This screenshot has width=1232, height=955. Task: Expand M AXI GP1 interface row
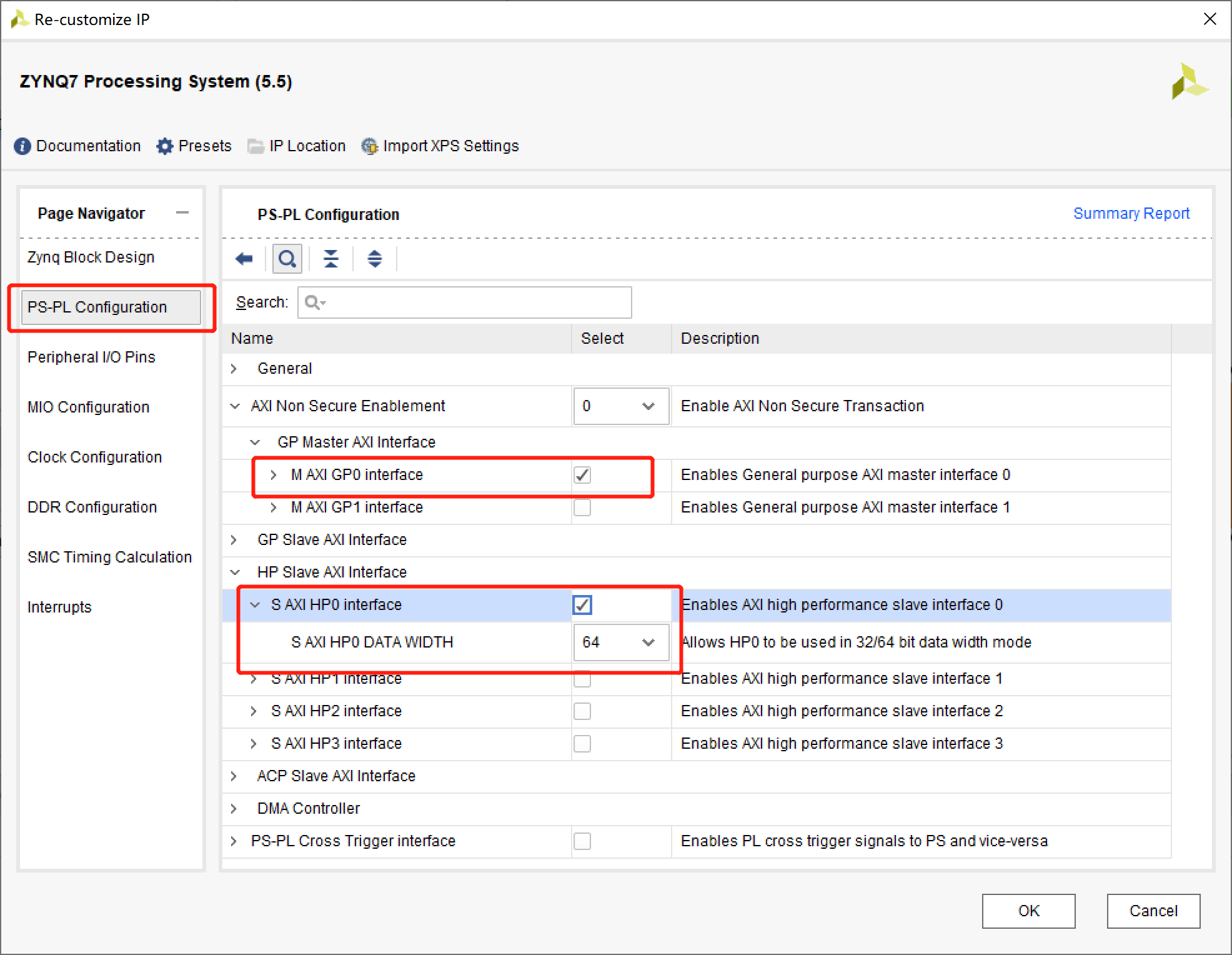274,507
